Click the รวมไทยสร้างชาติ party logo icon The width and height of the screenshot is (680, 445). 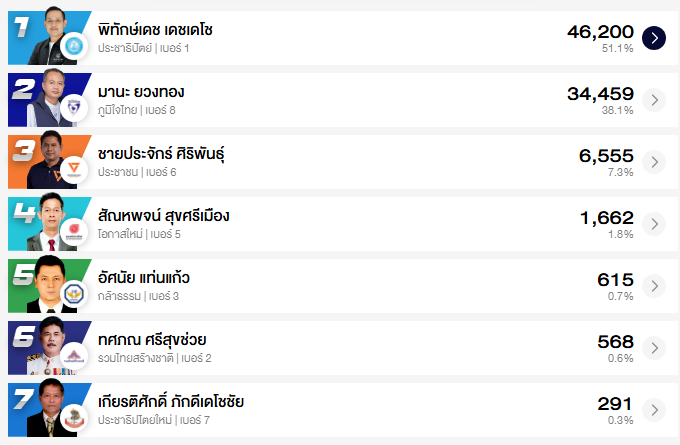point(74,356)
